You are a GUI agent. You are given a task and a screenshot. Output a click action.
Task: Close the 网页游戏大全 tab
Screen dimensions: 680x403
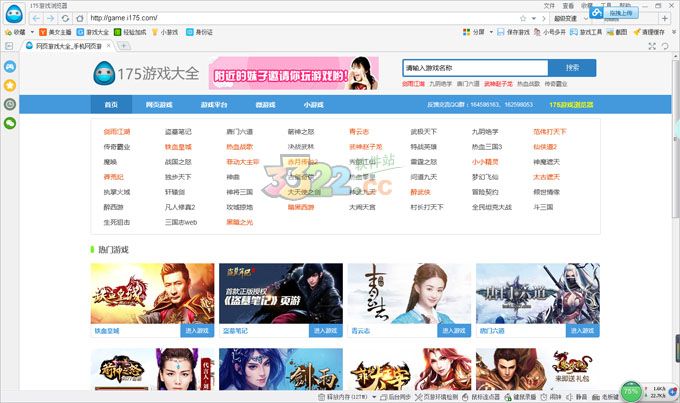(x=108, y=46)
